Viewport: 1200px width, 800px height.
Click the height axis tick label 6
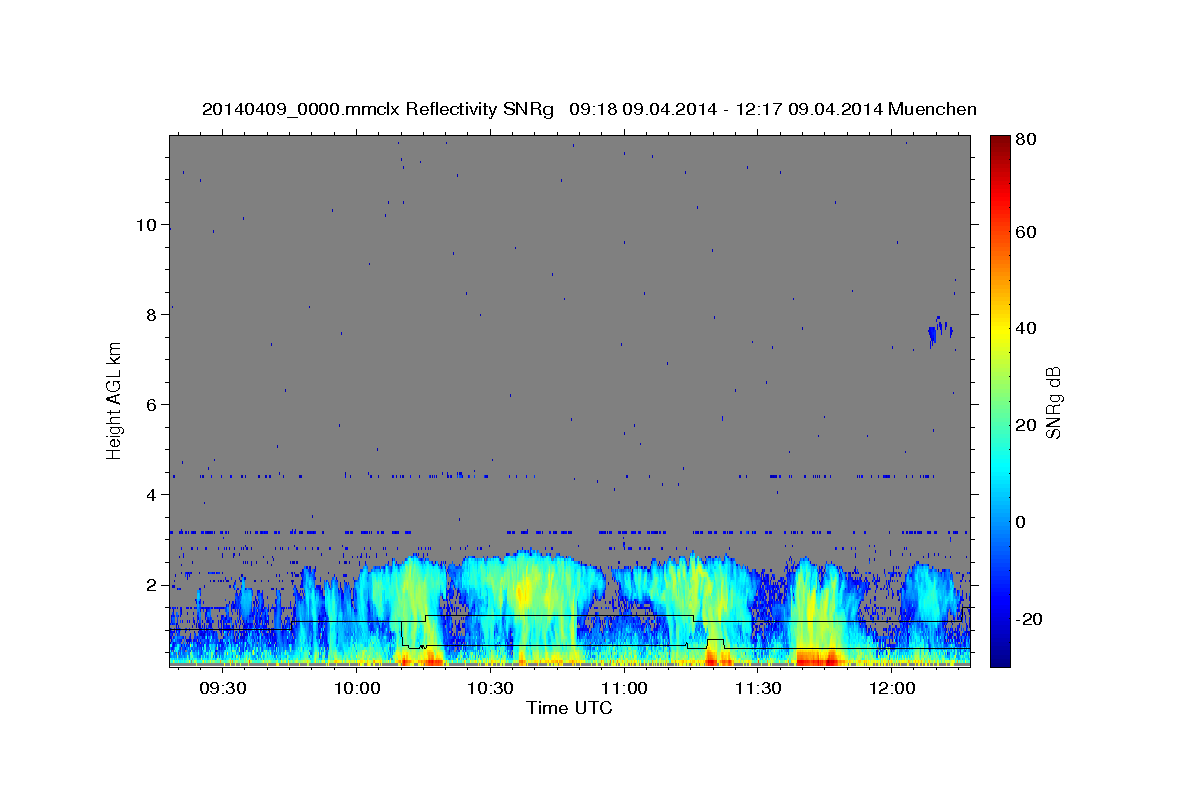[152, 404]
